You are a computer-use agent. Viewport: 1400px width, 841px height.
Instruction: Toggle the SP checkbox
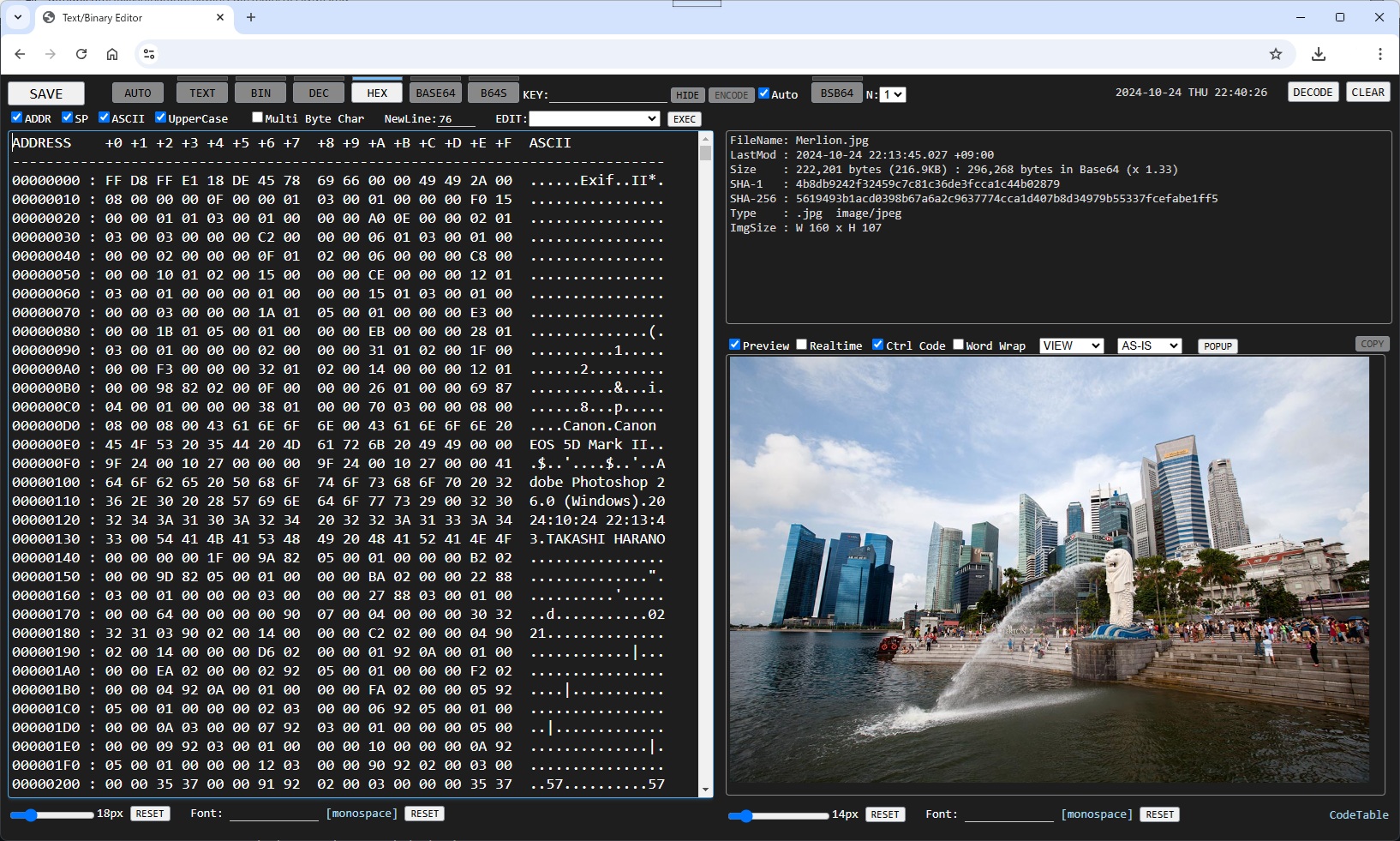67,117
